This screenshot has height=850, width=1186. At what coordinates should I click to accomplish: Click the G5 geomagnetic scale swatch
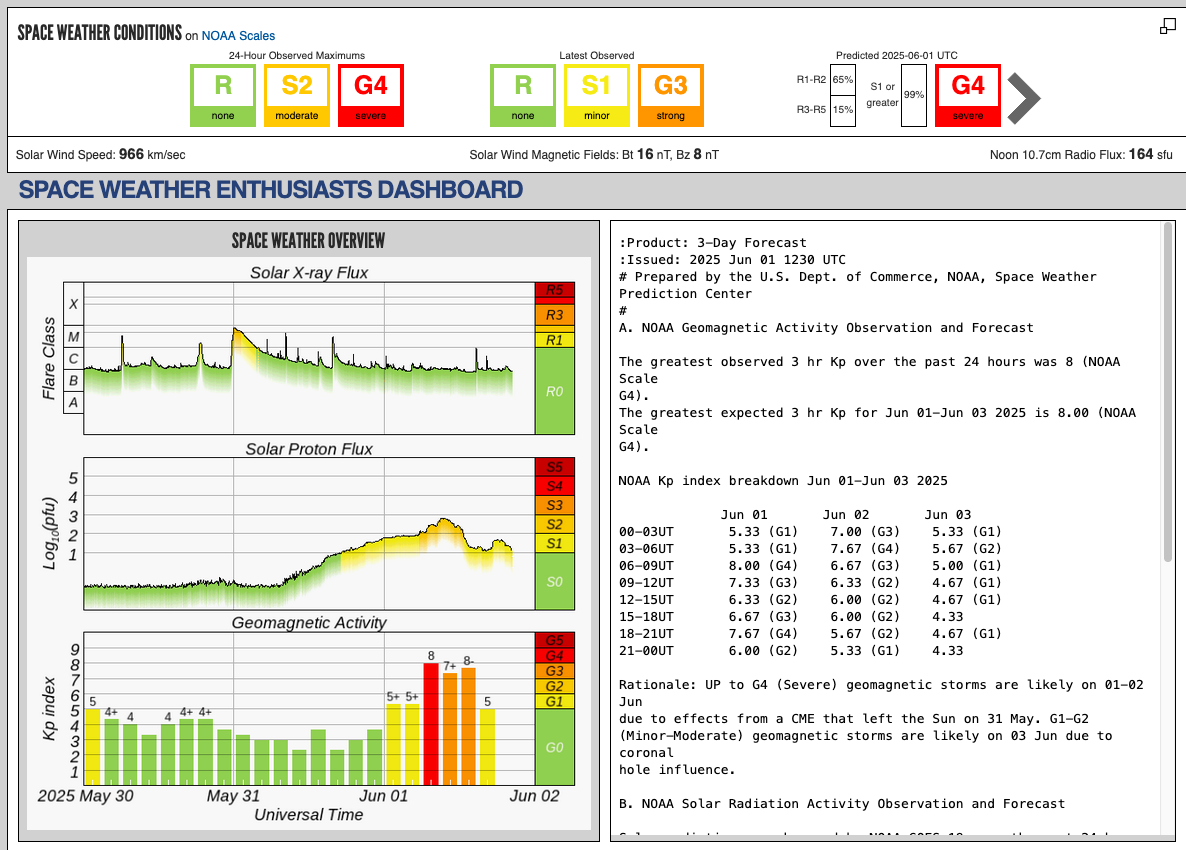(554, 641)
